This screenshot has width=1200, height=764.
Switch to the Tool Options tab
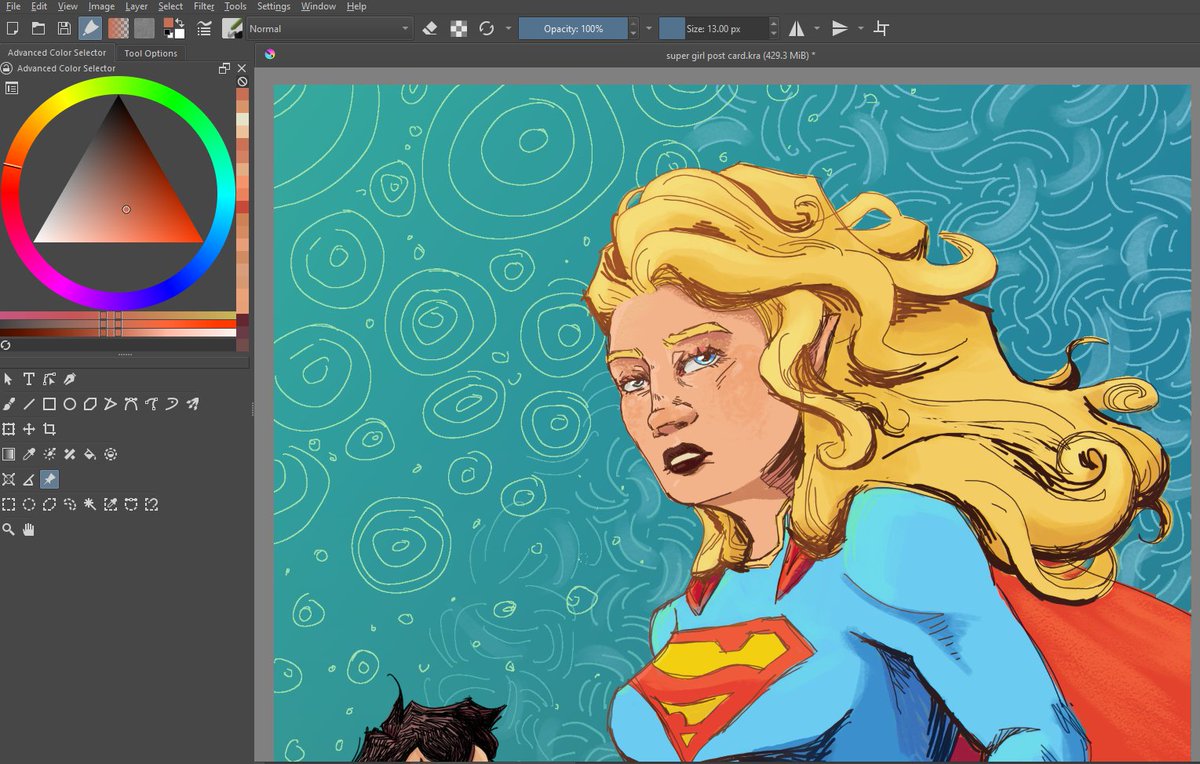pyautogui.click(x=150, y=53)
